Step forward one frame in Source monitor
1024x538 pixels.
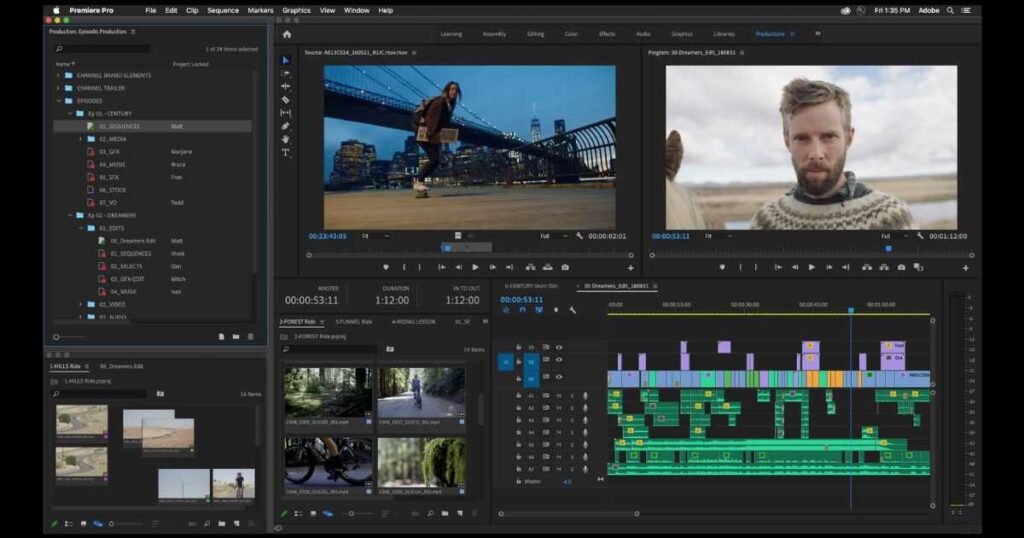point(492,267)
